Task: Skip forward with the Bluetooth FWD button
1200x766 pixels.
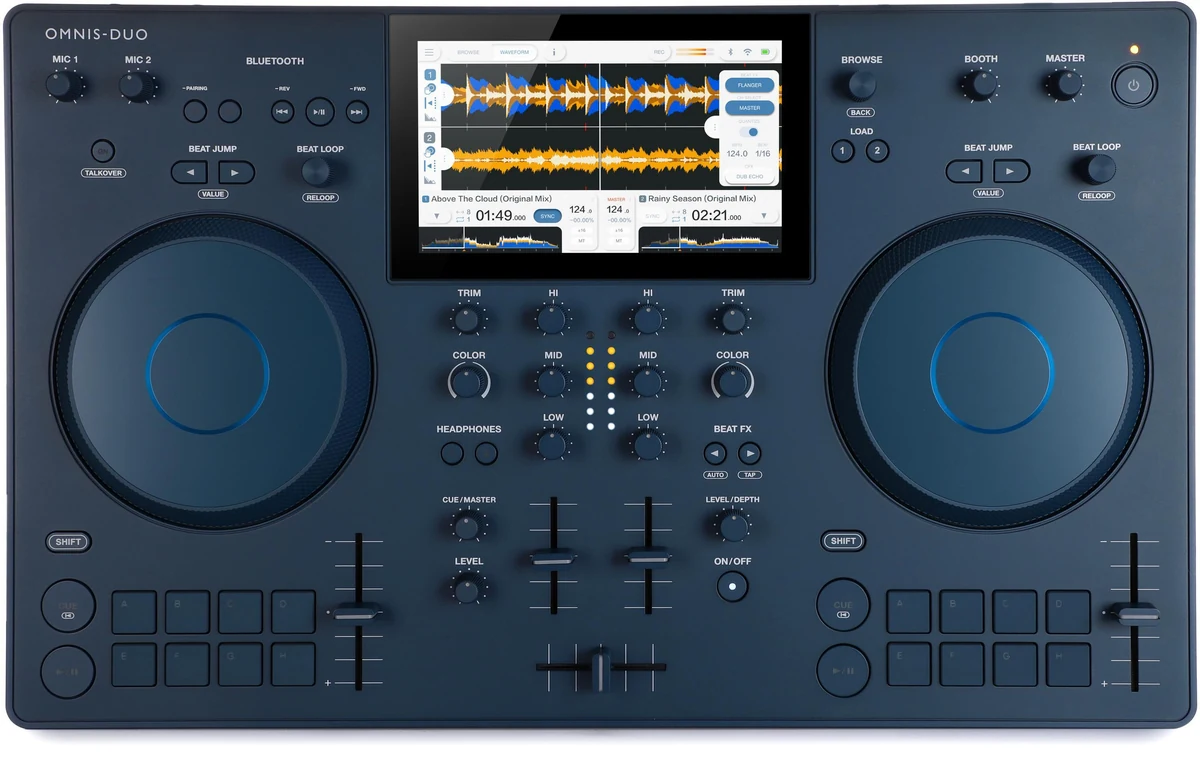Action: point(357,111)
